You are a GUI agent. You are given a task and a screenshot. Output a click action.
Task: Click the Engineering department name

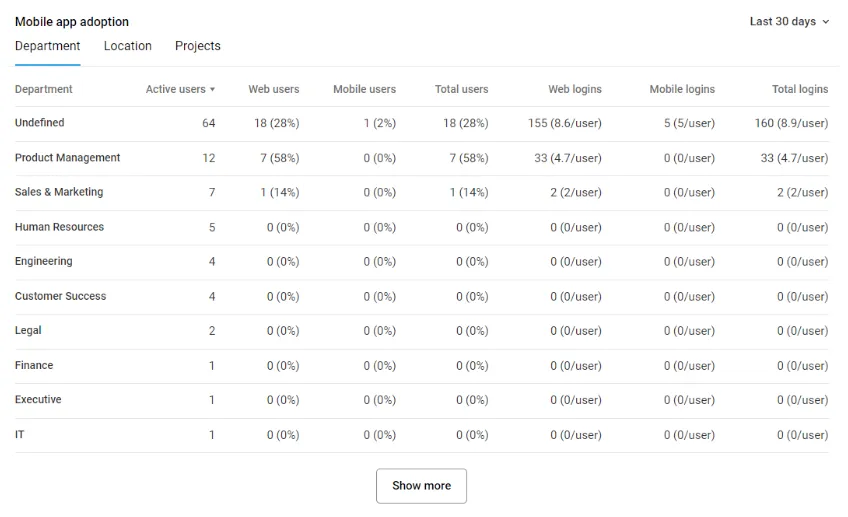43,261
